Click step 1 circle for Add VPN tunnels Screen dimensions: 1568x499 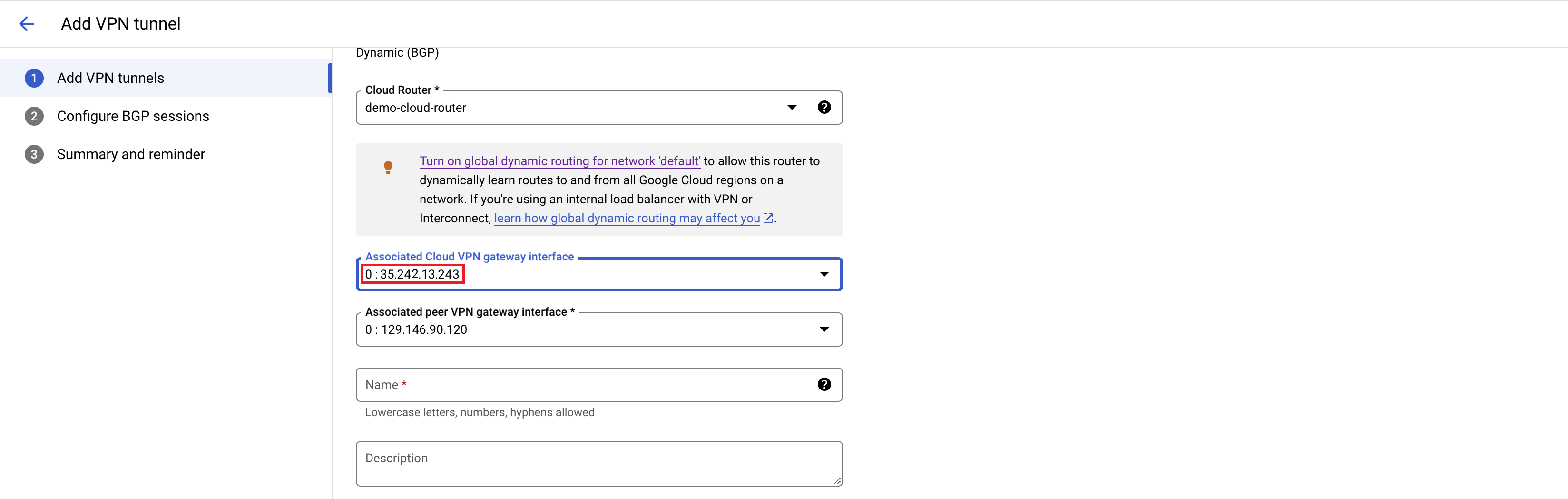34,78
